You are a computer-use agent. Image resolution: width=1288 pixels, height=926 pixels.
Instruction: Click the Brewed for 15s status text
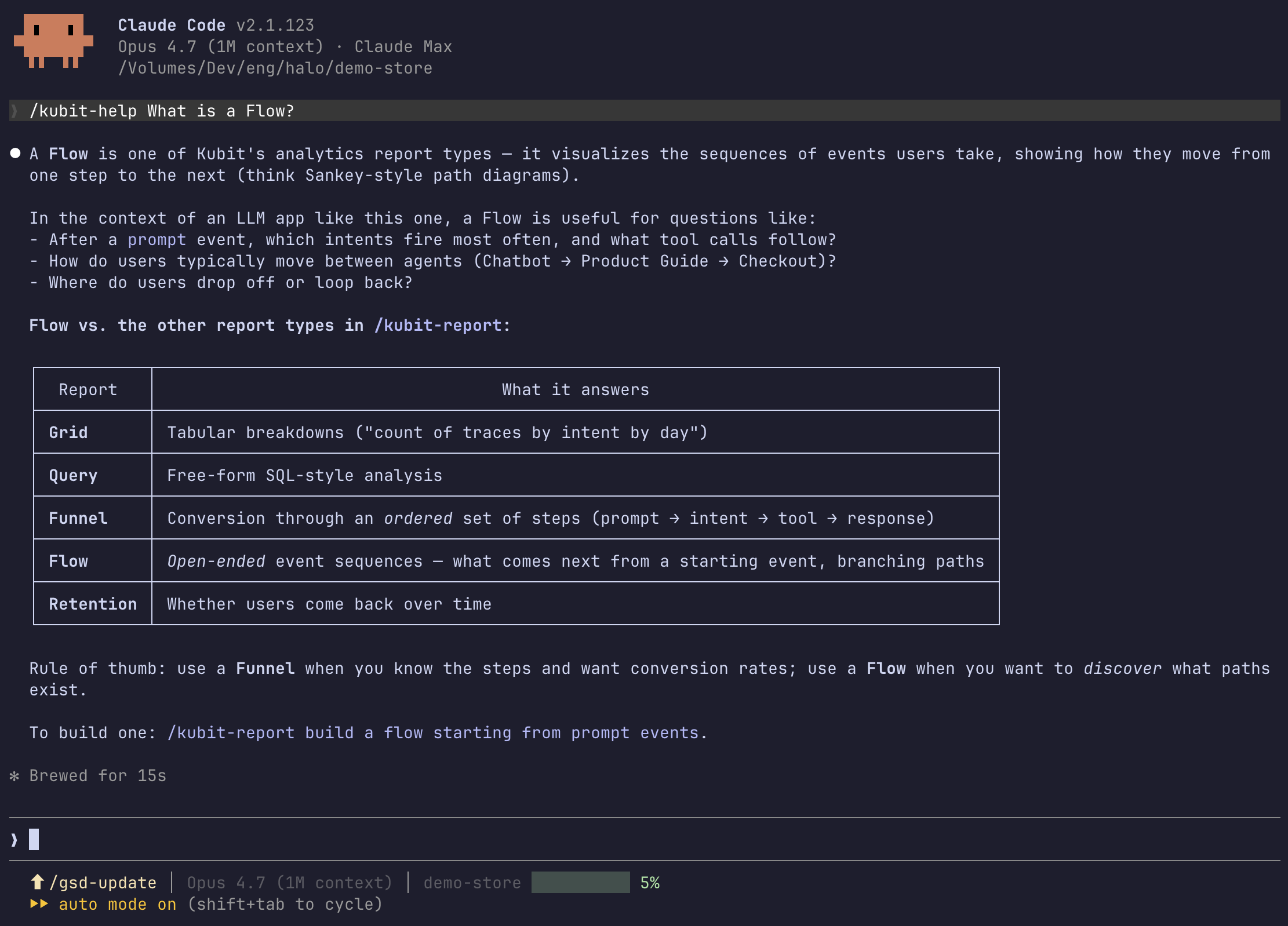pyautogui.click(x=98, y=776)
